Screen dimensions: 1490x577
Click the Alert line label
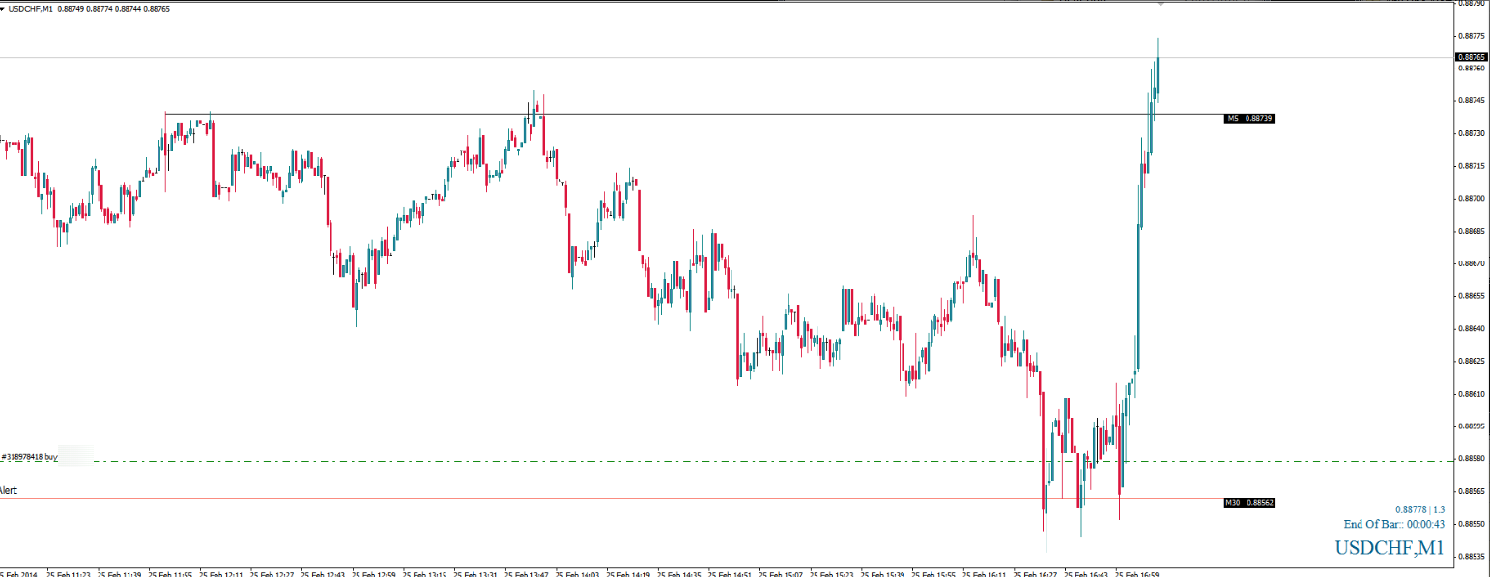(x=9, y=491)
